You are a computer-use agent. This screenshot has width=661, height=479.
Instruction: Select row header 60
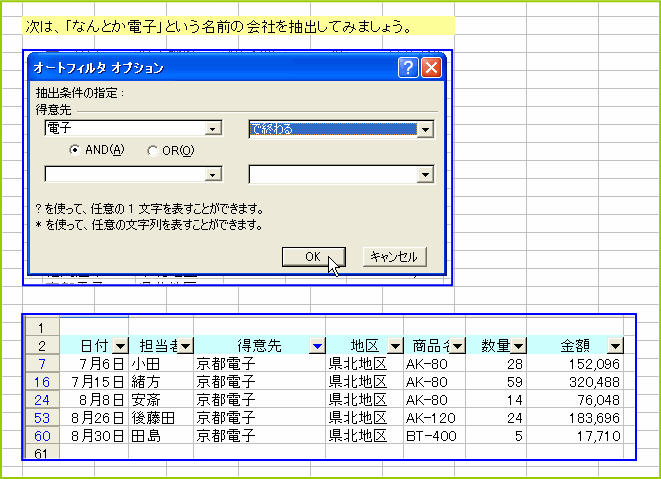click(x=42, y=436)
